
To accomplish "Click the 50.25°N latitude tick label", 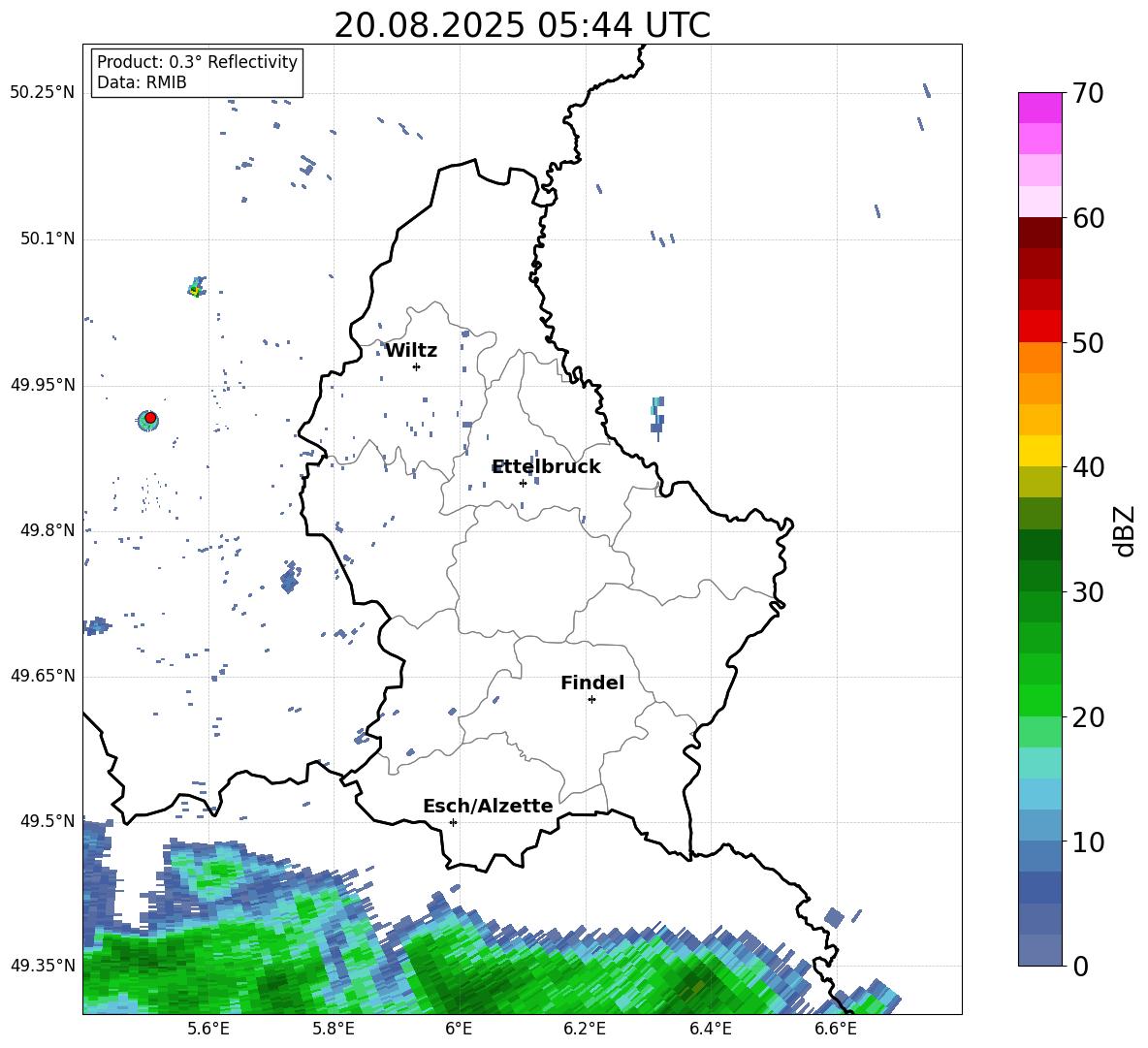I will [x=43, y=93].
